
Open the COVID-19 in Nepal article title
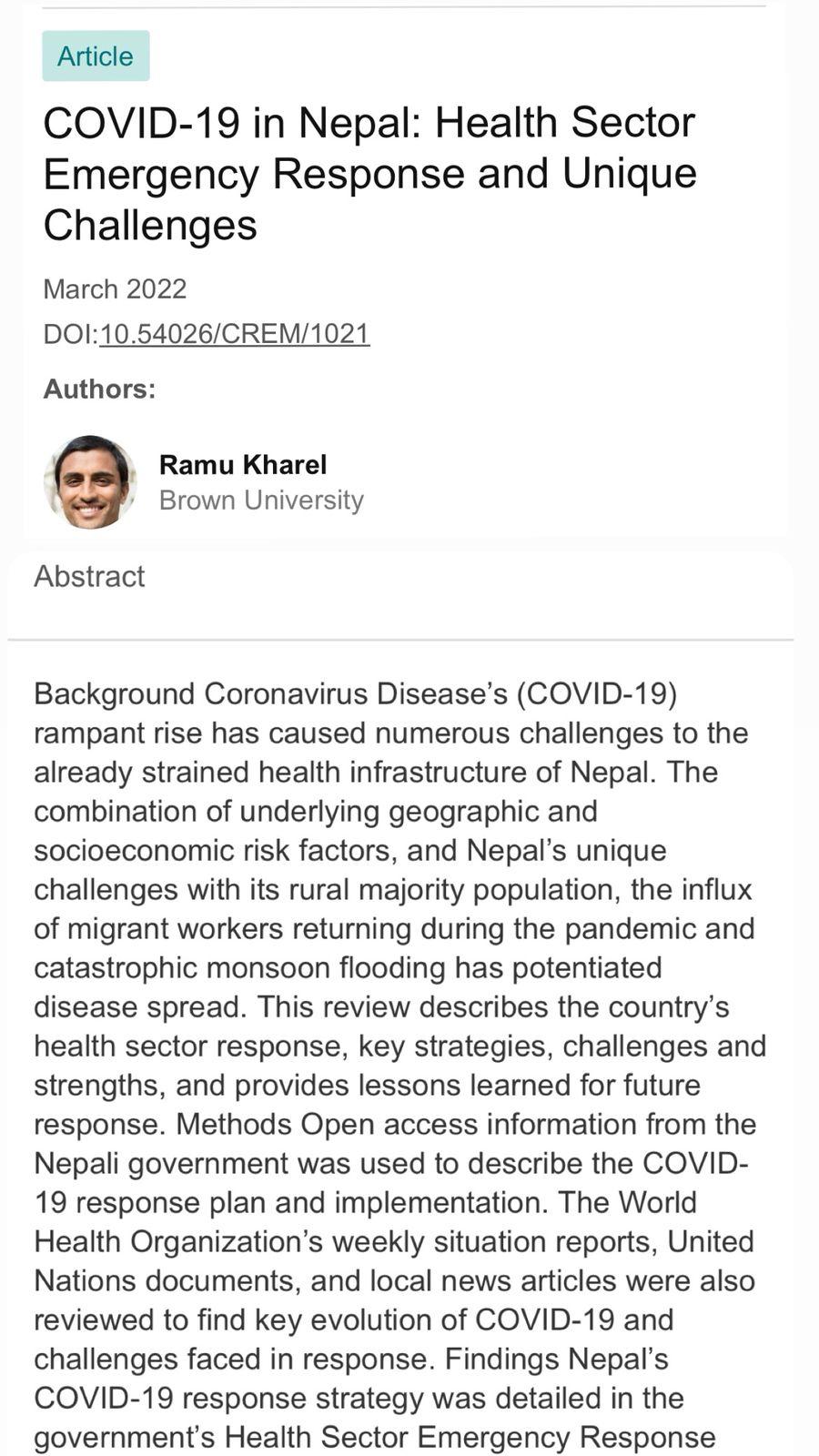(x=369, y=173)
